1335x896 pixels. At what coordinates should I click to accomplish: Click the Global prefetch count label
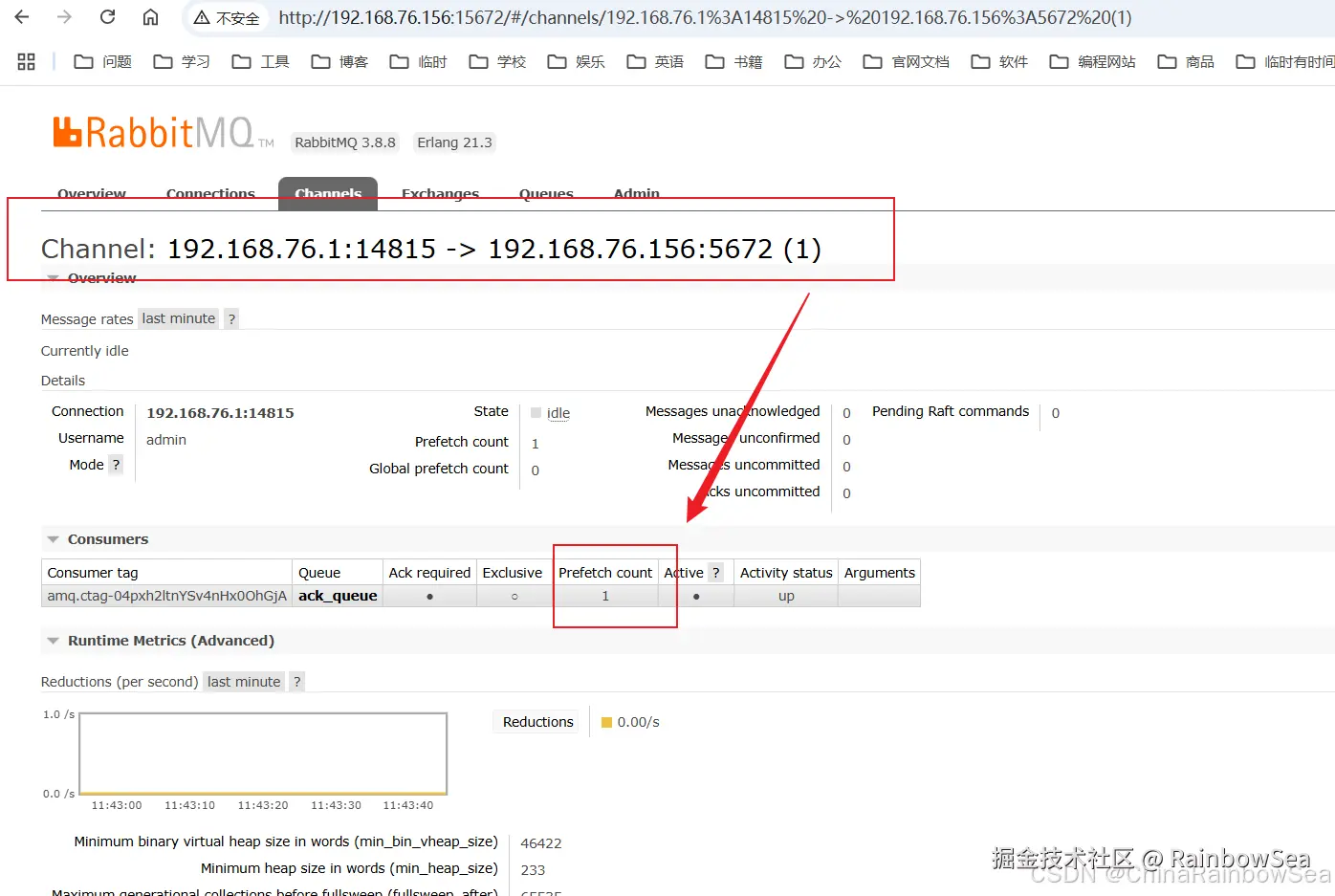pyautogui.click(x=439, y=469)
